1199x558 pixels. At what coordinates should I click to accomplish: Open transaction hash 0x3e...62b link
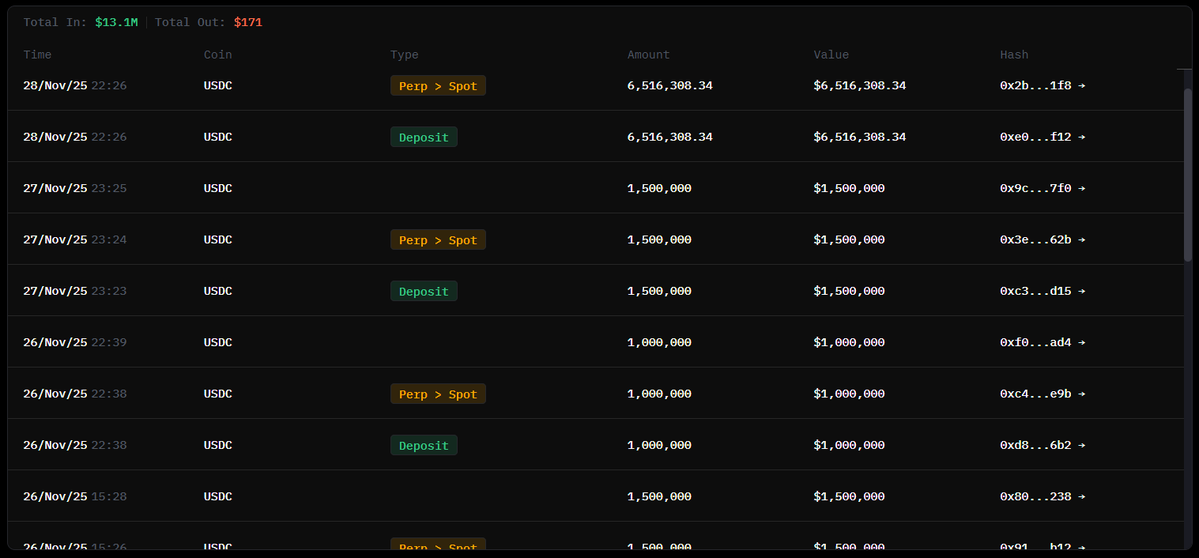tap(1042, 240)
